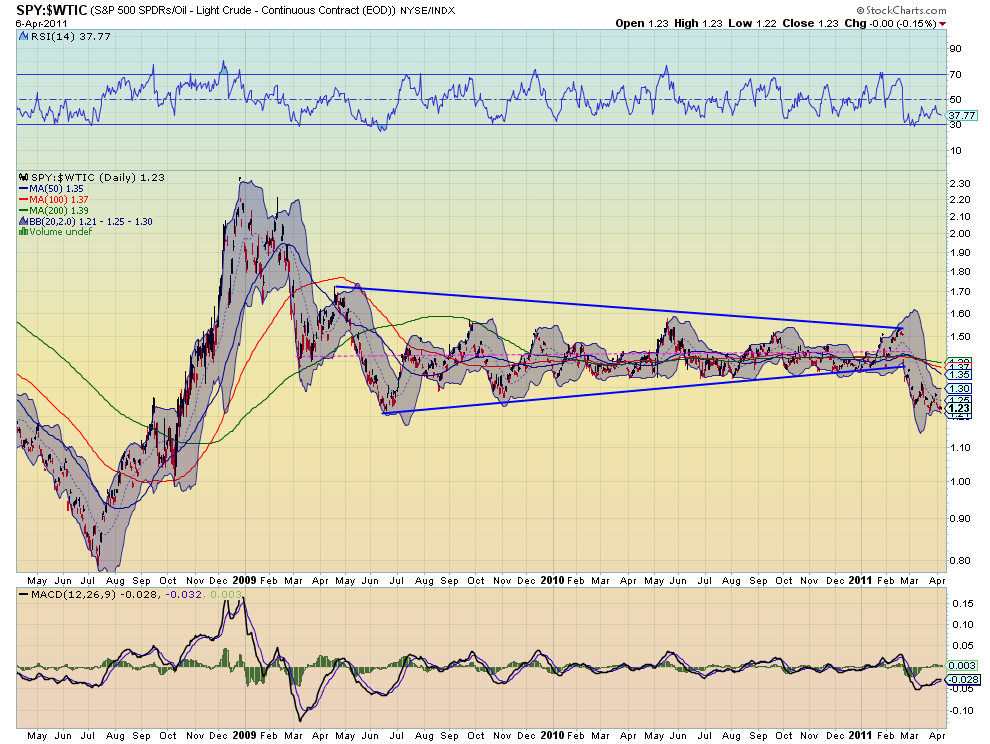The image size is (990, 744).
Task: Click the 1.35 MA(50) price tag
Action: [x=958, y=375]
